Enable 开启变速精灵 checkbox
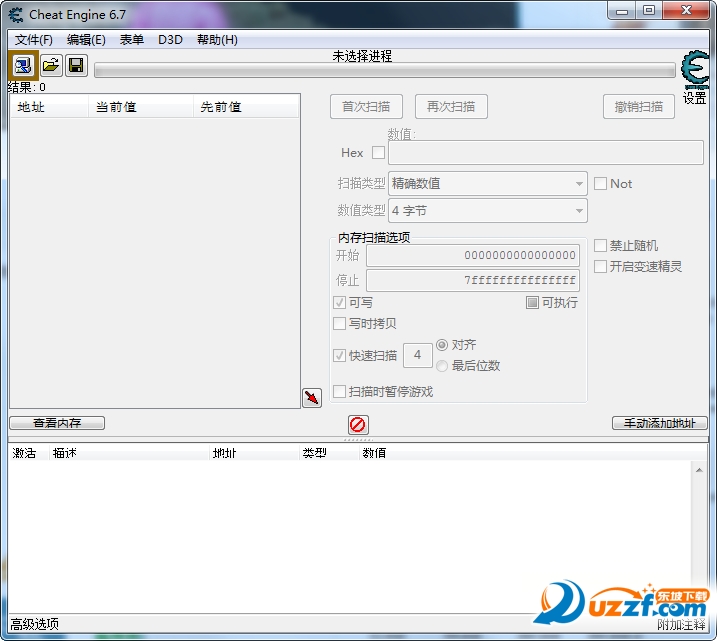This screenshot has height=641, width=717. pyautogui.click(x=600, y=266)
